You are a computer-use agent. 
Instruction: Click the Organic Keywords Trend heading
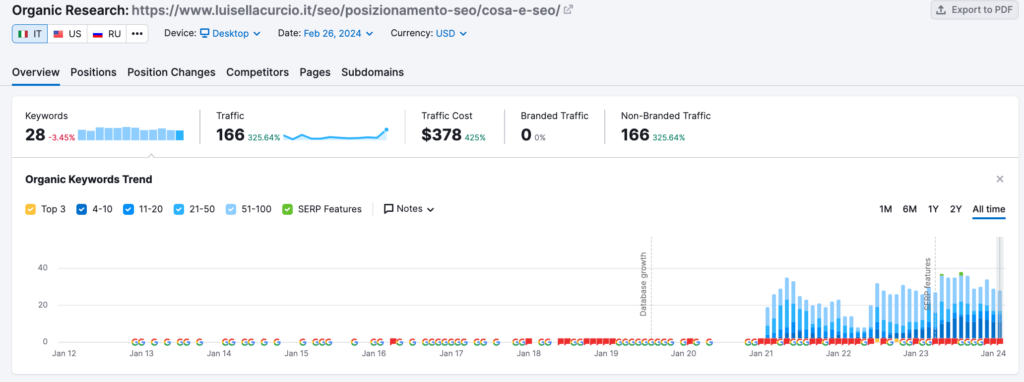pos(88,179)
